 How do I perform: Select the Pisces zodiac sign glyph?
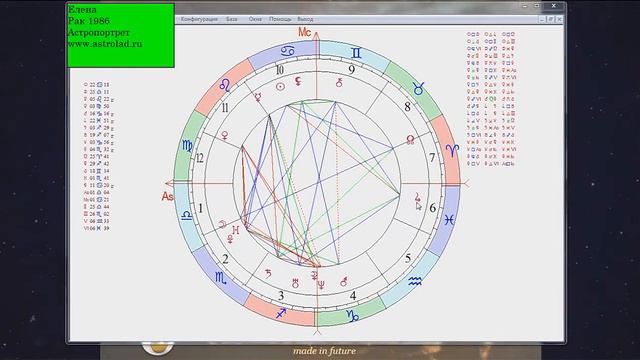(x=449, y=220)
